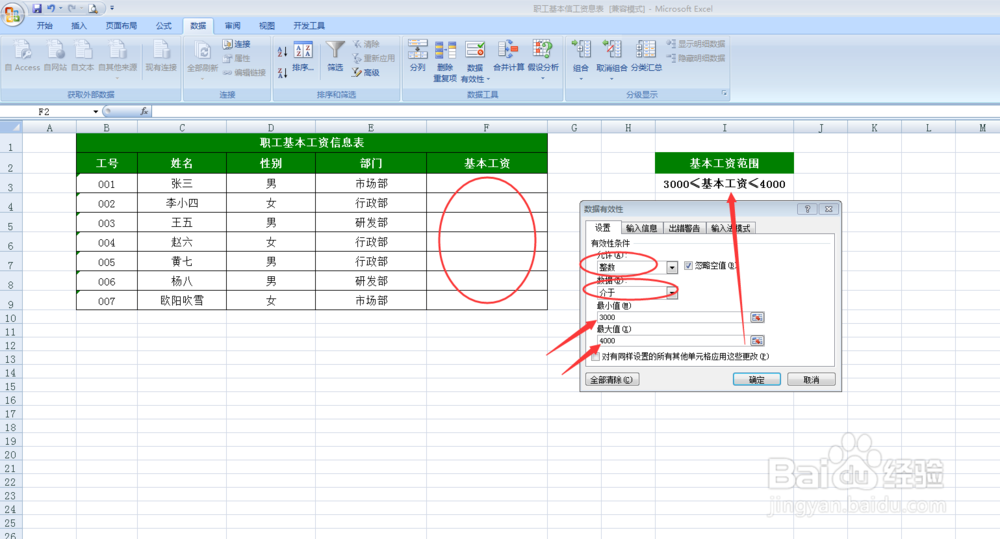
Task: Import data with 自文本
Action: pyautogui.click(x=82, y=56)
